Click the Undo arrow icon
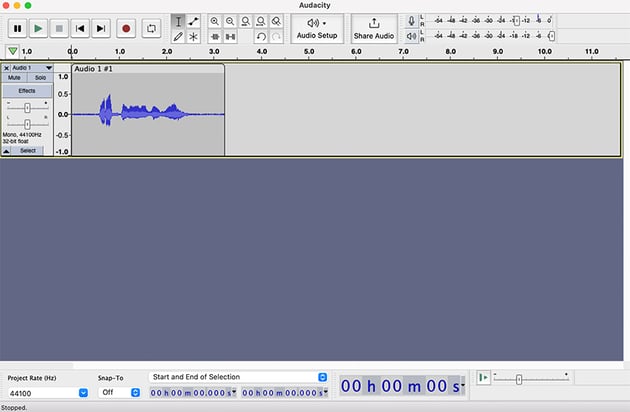630x412 pixels. point(261,37)
